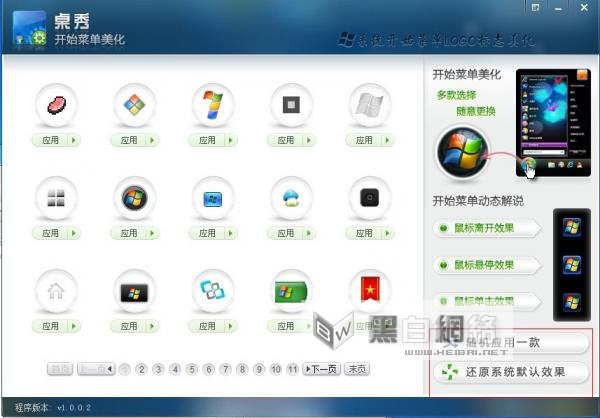Image resolution: width=600 pixels, height=418 pixels.
Task: Apply the number 7 icon with 应用
Action: click(x=207, y=140)
